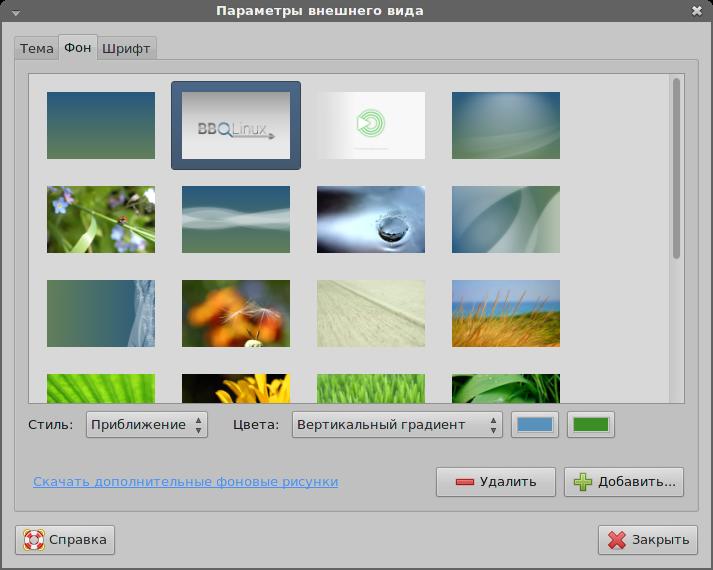Choose the BBQLinux wallpaper thumbnail
Viewport: 713px width, 570px height.
(x=236, y=125)
